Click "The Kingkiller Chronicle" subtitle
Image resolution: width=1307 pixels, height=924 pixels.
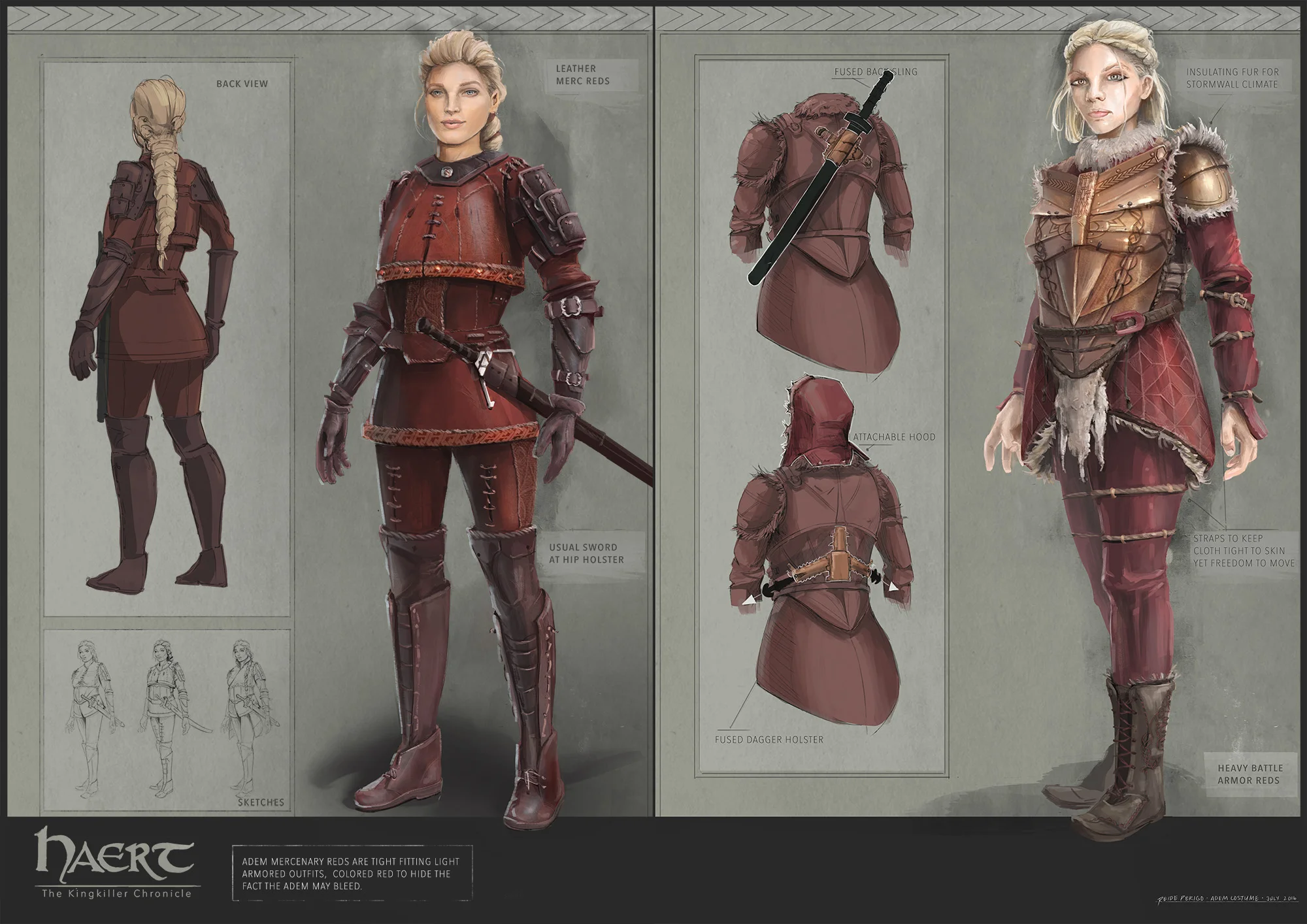point(116,893)
